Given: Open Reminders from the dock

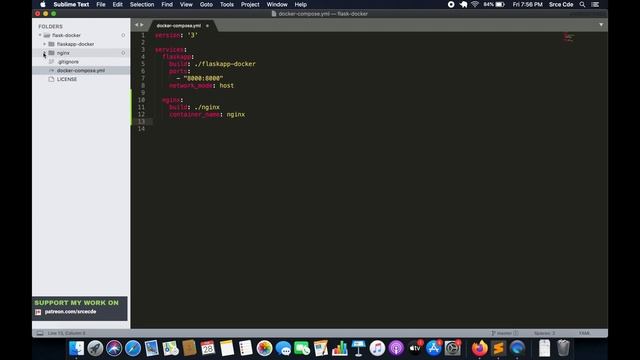Looking at the screenshot, I should pos(246,348).
